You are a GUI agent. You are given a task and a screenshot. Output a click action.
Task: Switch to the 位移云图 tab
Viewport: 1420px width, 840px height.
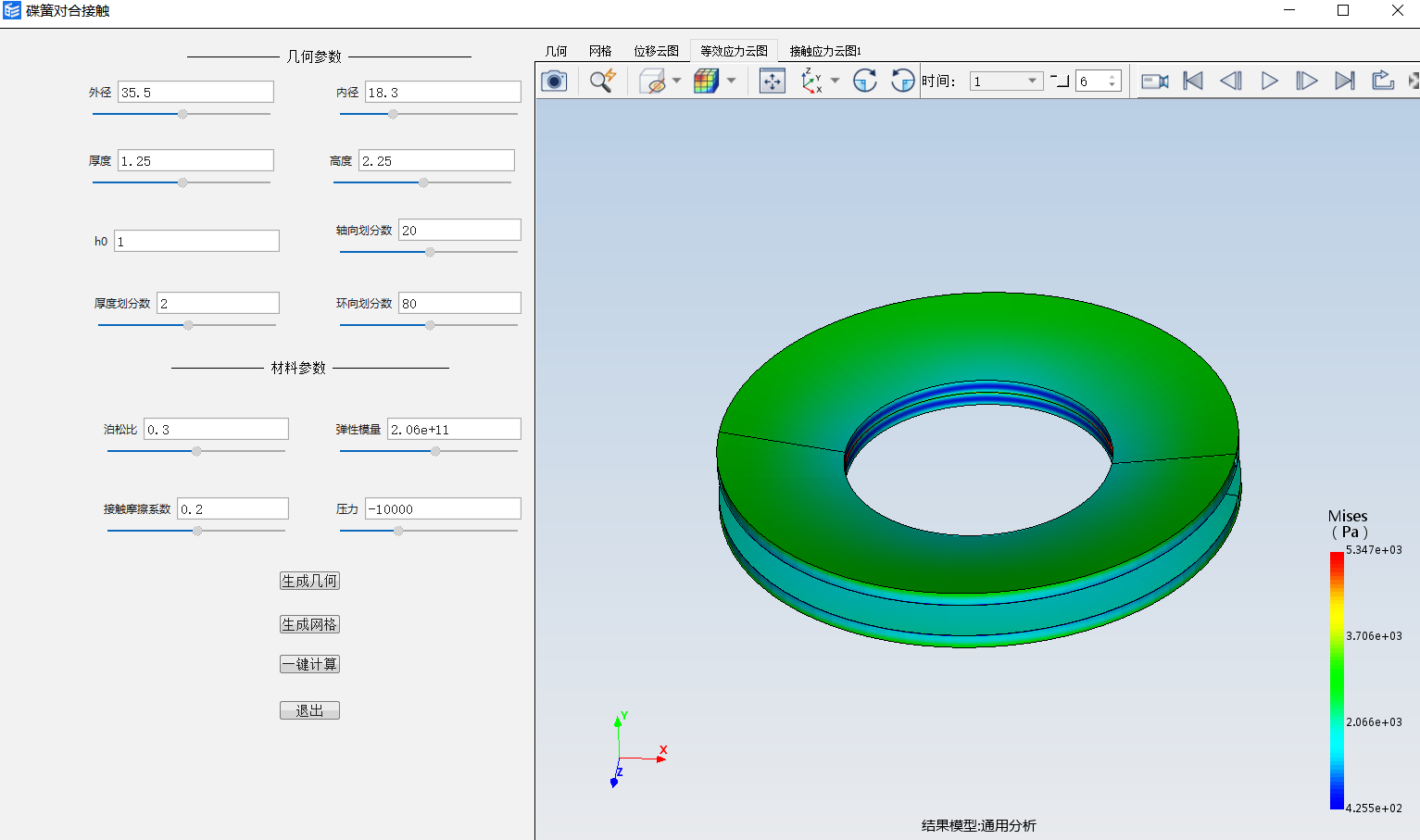click(656, 51)
